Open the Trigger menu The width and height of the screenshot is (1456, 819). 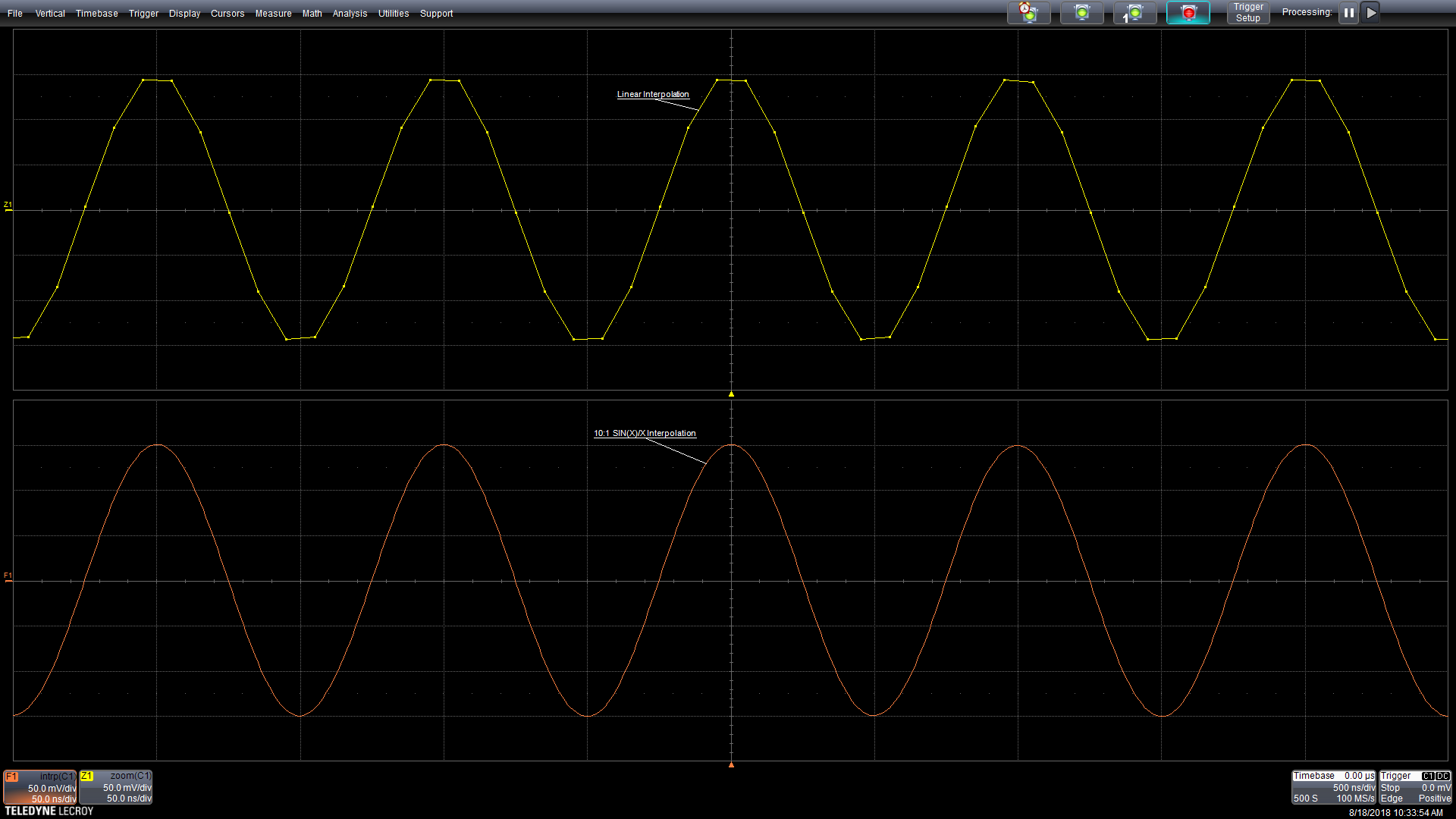coord(143,14)
